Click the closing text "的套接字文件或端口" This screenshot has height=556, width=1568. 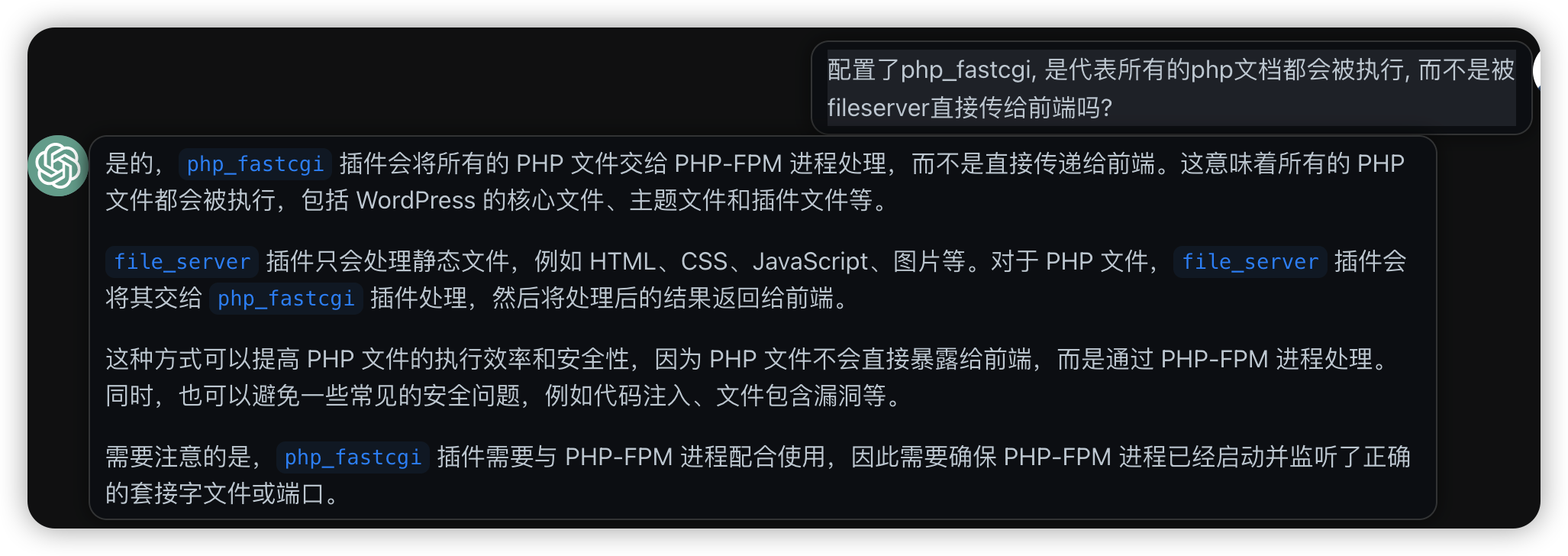click(215, 493)
